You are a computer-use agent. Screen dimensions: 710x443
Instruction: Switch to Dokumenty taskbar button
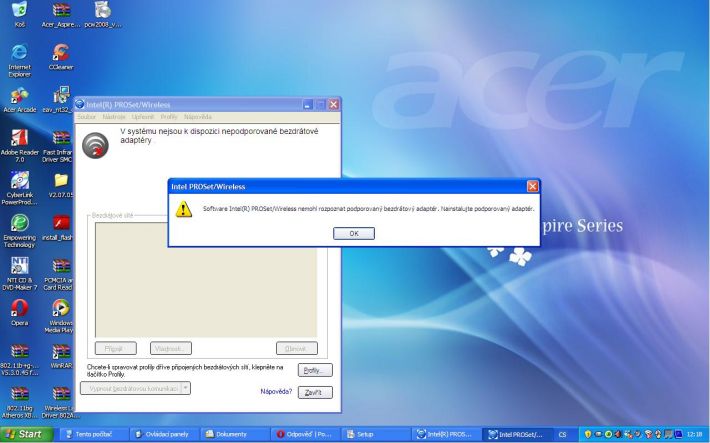coord(235,434)
